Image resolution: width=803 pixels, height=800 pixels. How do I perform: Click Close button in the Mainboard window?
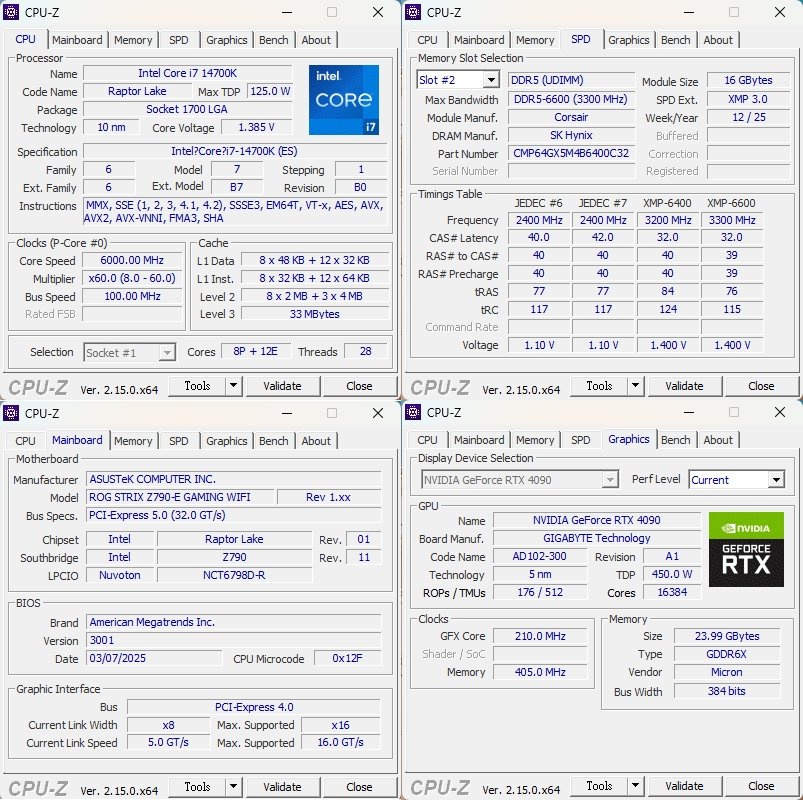pos(359,787)
